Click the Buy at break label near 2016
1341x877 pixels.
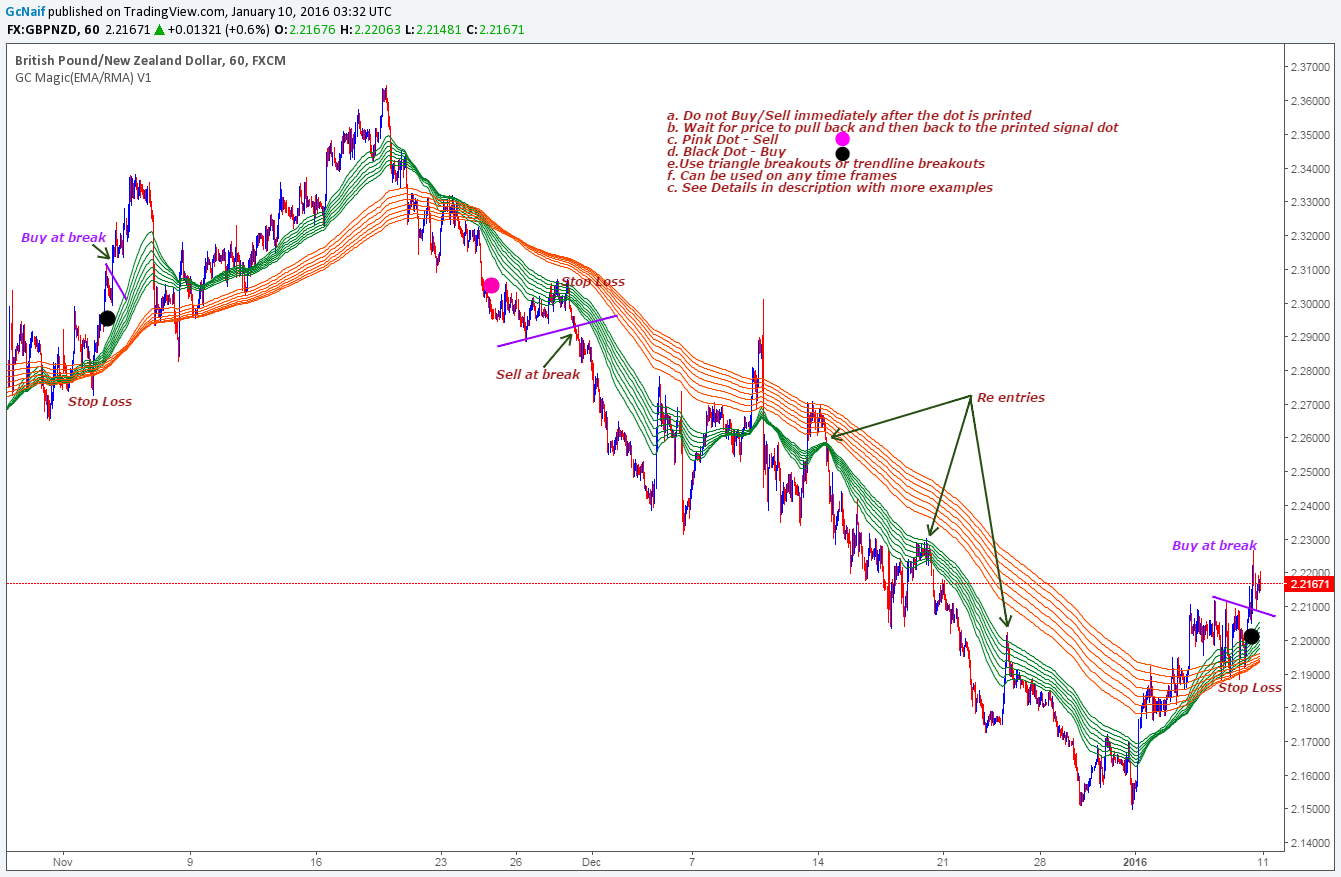pyautogui.click(x=1214, y=546)
